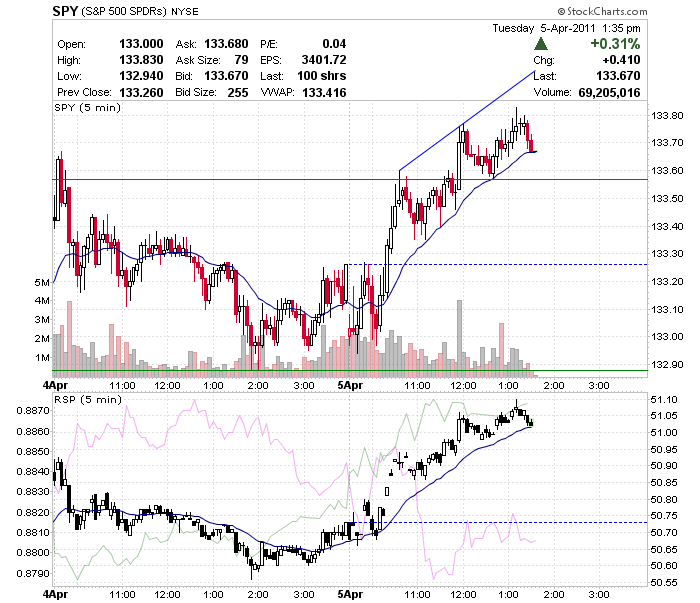Click the VWAP value 133.416

click(325, 92)
